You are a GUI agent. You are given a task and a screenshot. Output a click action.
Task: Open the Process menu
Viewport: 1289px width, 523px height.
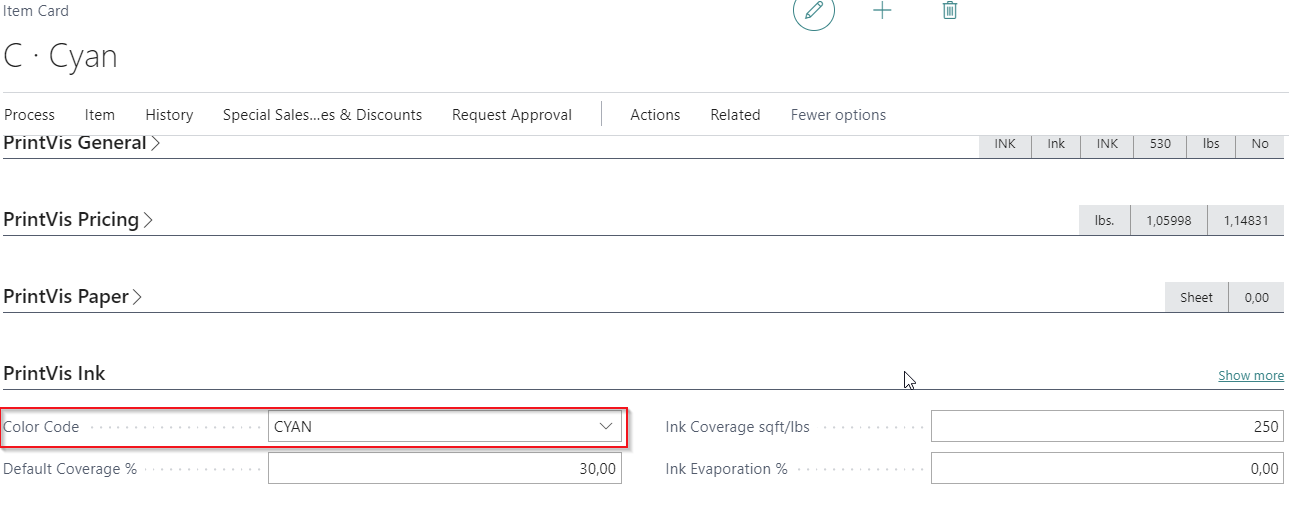pyautogui.click(x=29, y=115)
